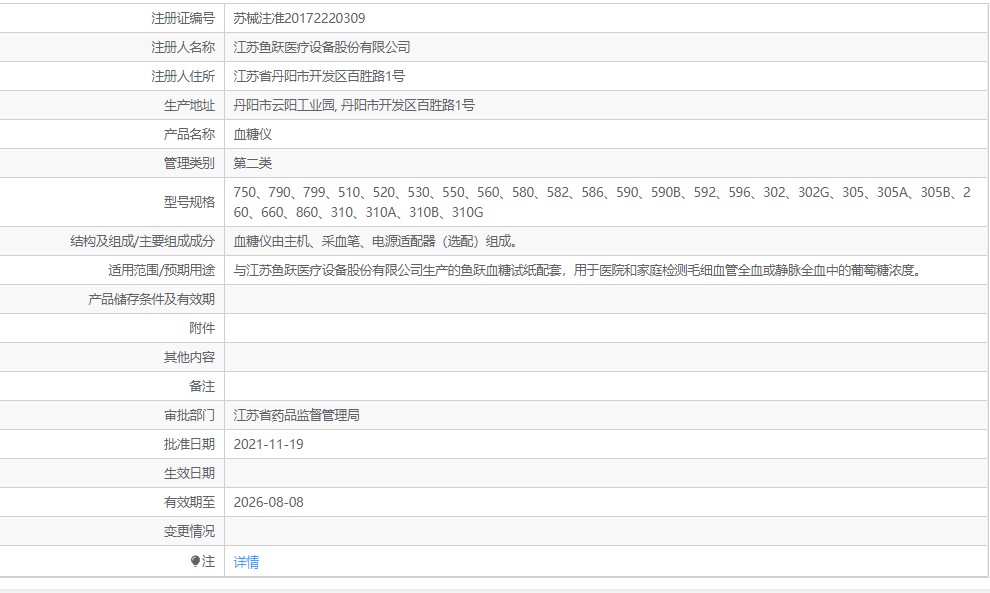Click the 生效日期 label
The width and height of the screenshot is (990, 593).
click(189, 474)
